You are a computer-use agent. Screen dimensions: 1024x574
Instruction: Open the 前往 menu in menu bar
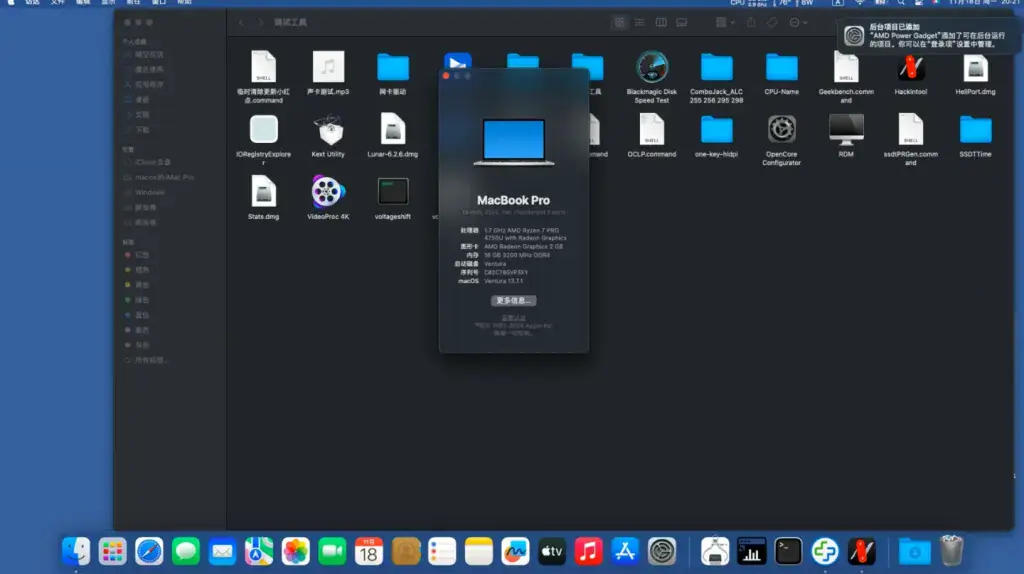coord(134,3)
